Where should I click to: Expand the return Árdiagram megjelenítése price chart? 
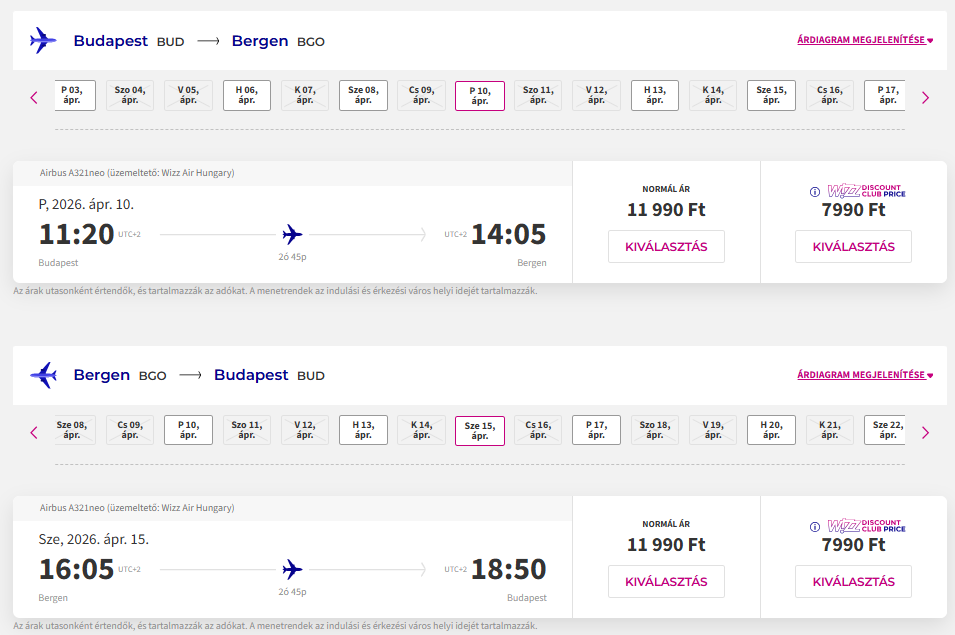864,375
